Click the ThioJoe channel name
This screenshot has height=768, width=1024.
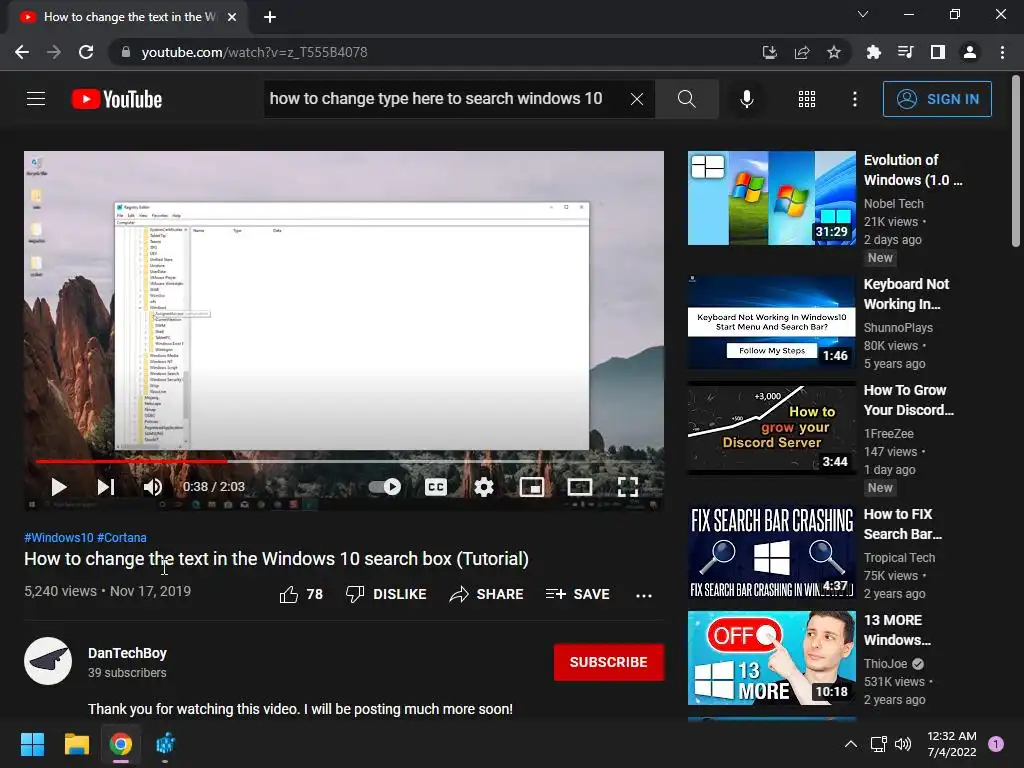click(x=886, y=664)
